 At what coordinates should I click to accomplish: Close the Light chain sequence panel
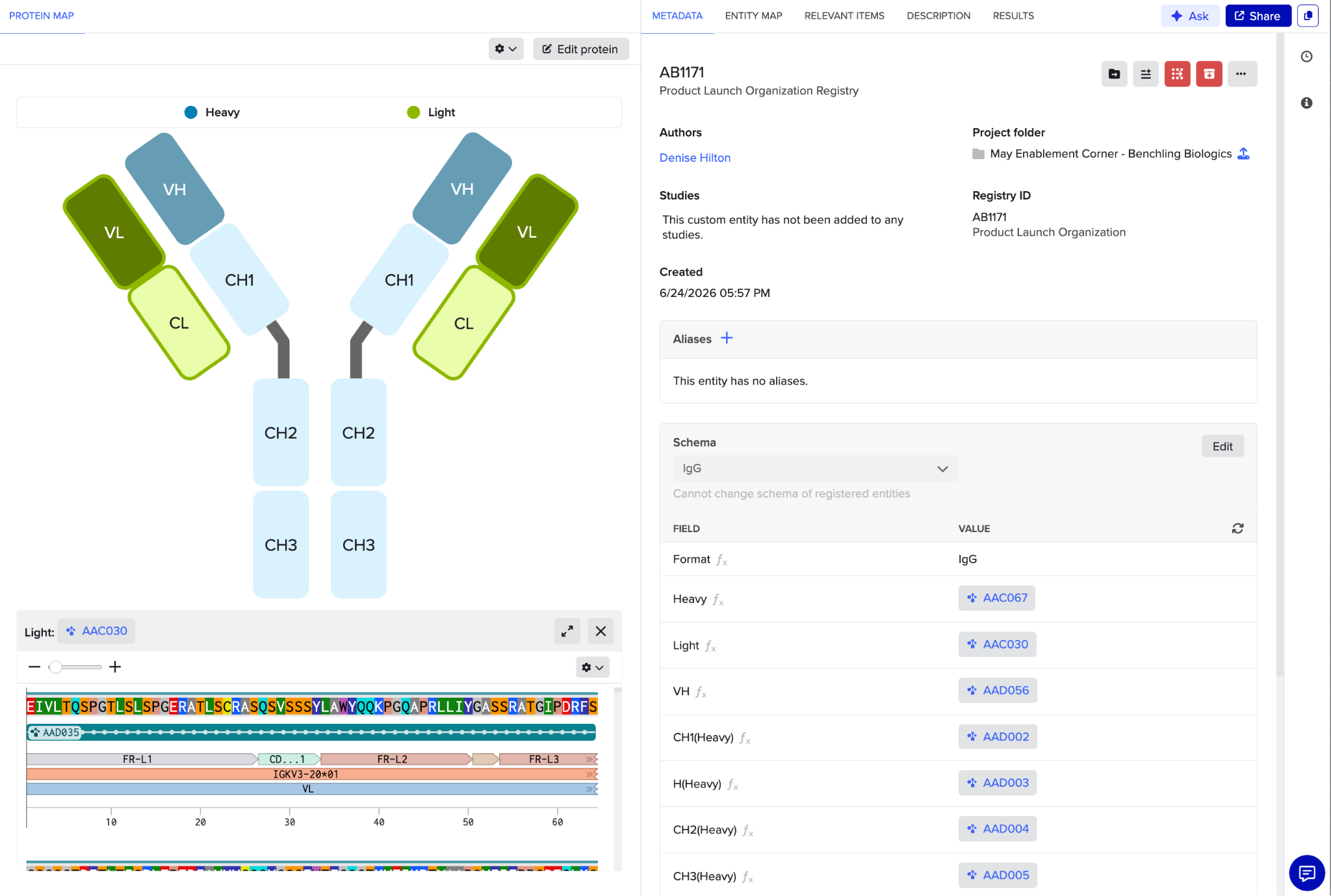601,631
